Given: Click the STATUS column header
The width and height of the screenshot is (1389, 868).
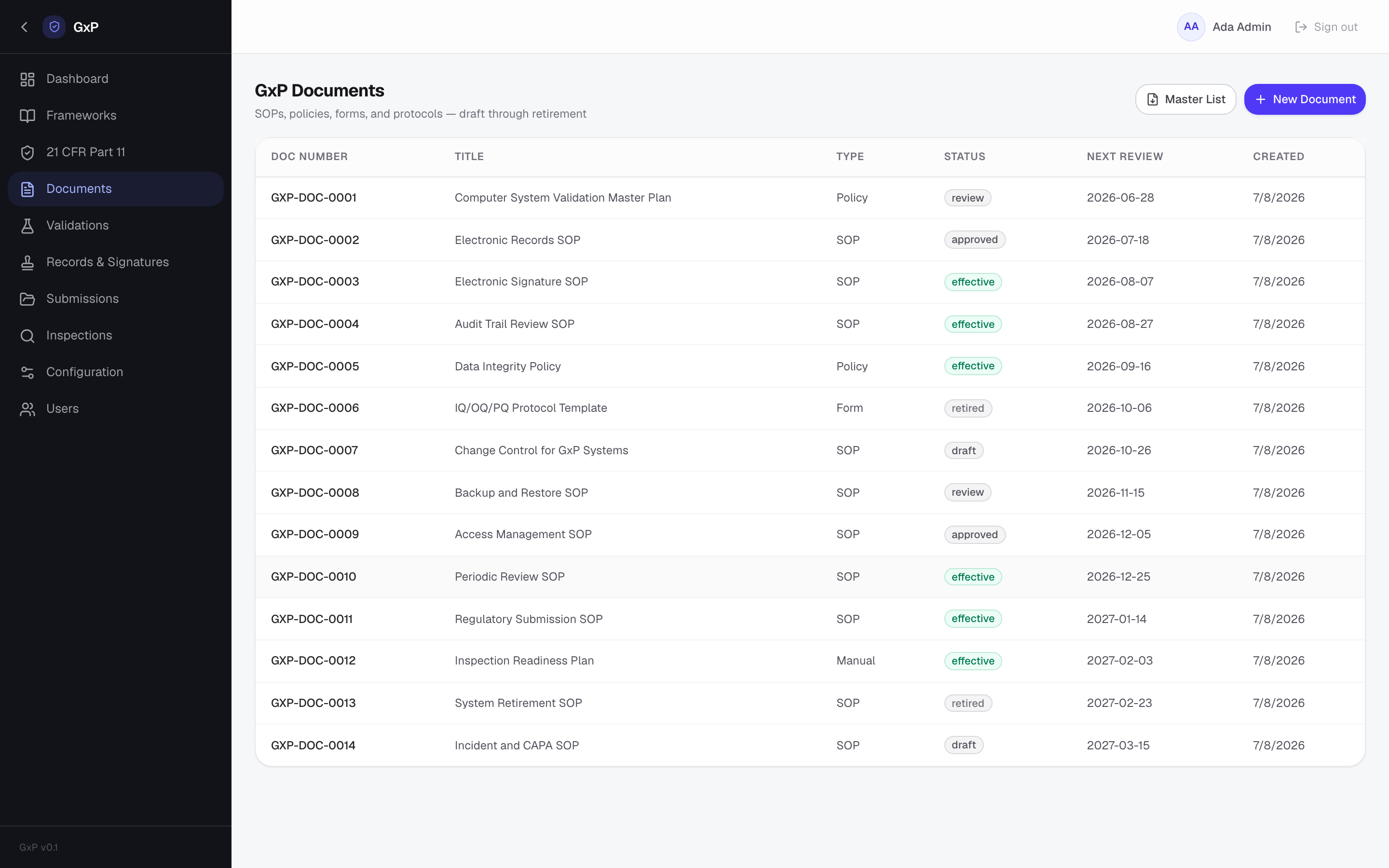Looking at the screenshot, I should click(964, 157).
